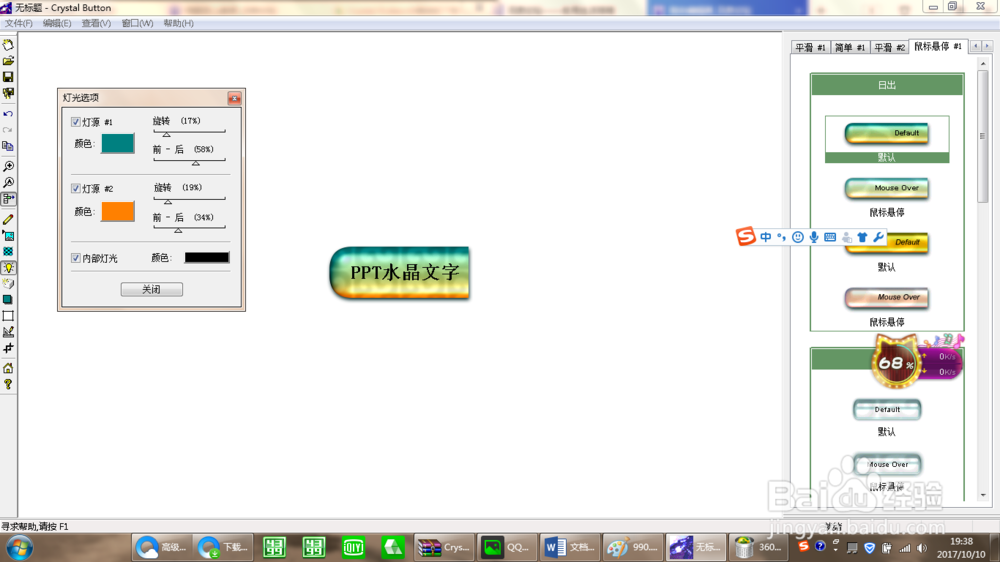Open the iQIYI taskbar icon
Image resolution: width=1000 pixels, height=562 pixels.
click(x=353, y=547)
